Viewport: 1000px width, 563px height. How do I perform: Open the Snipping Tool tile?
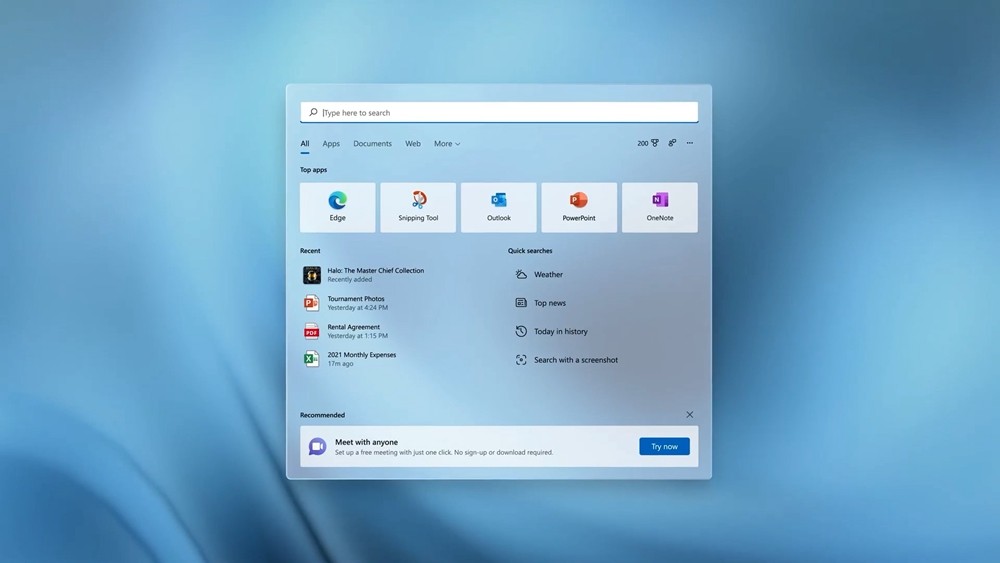pos(418,207)
